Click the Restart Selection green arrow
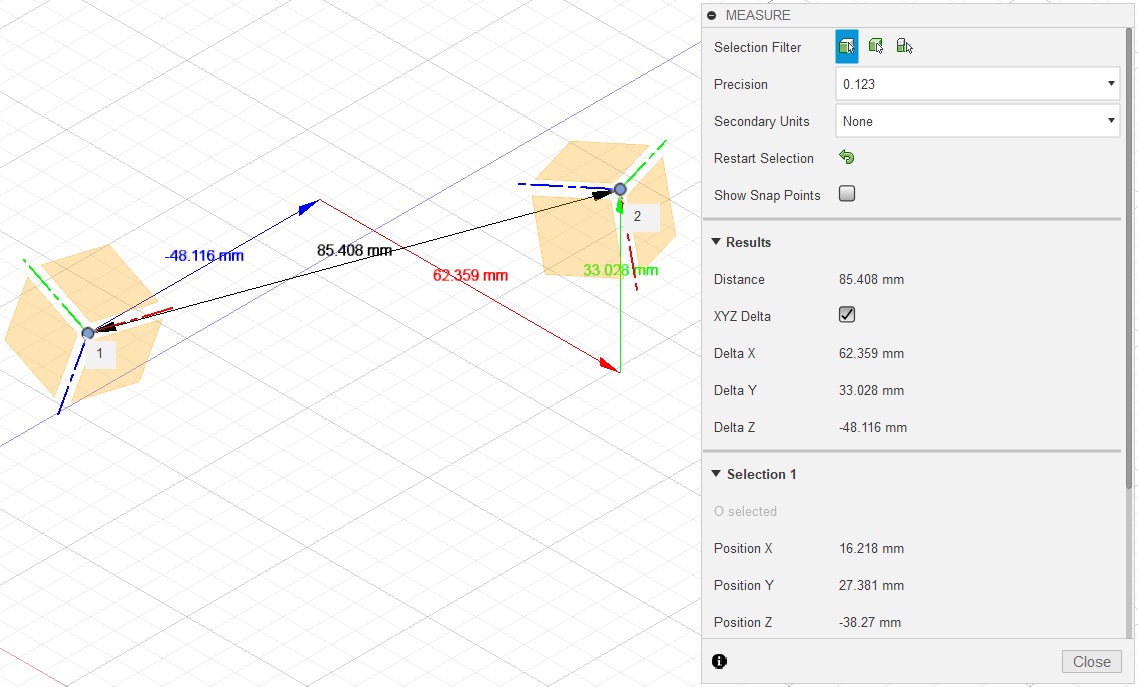The image size is (1138, 687). (x=846, y=157)
